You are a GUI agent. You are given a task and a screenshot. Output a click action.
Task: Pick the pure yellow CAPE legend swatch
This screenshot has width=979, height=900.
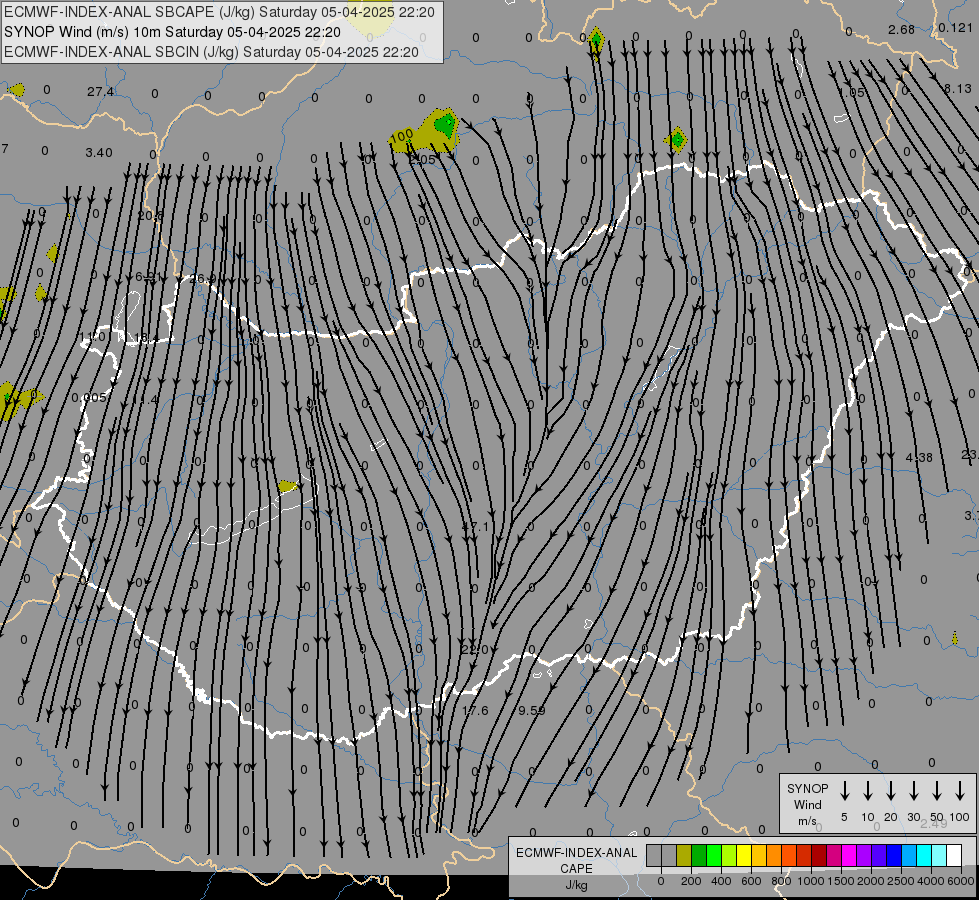tap(744, 856)
